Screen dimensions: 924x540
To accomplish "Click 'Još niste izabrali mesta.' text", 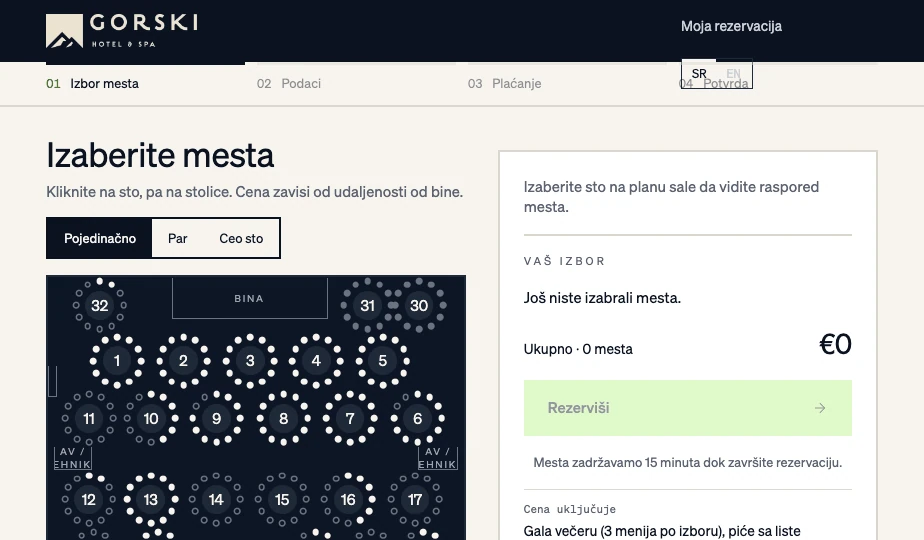I will [x=602, y=298].
